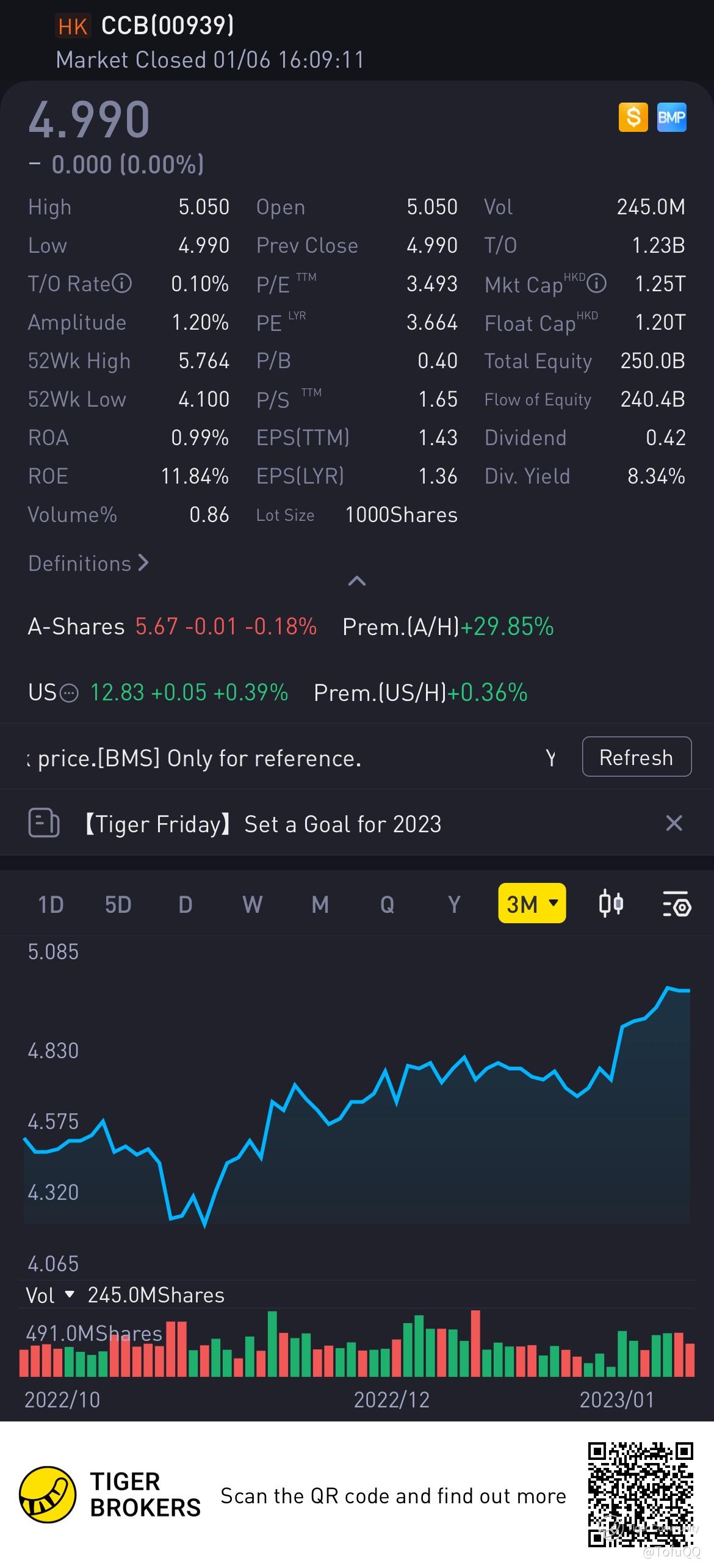Tap the Div. Yield 8.34% value
Viewport: 714px width, 1568px height.
tap(657, 476)
